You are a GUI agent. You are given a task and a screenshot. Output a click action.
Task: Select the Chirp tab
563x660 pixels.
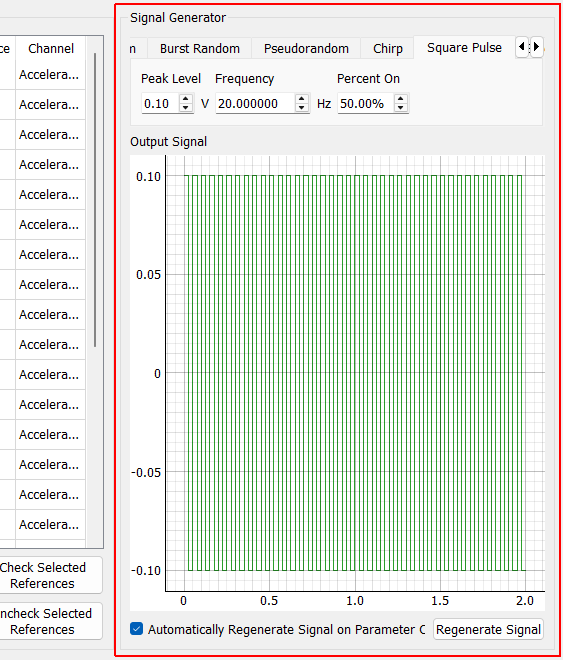[x=388, y=48]
